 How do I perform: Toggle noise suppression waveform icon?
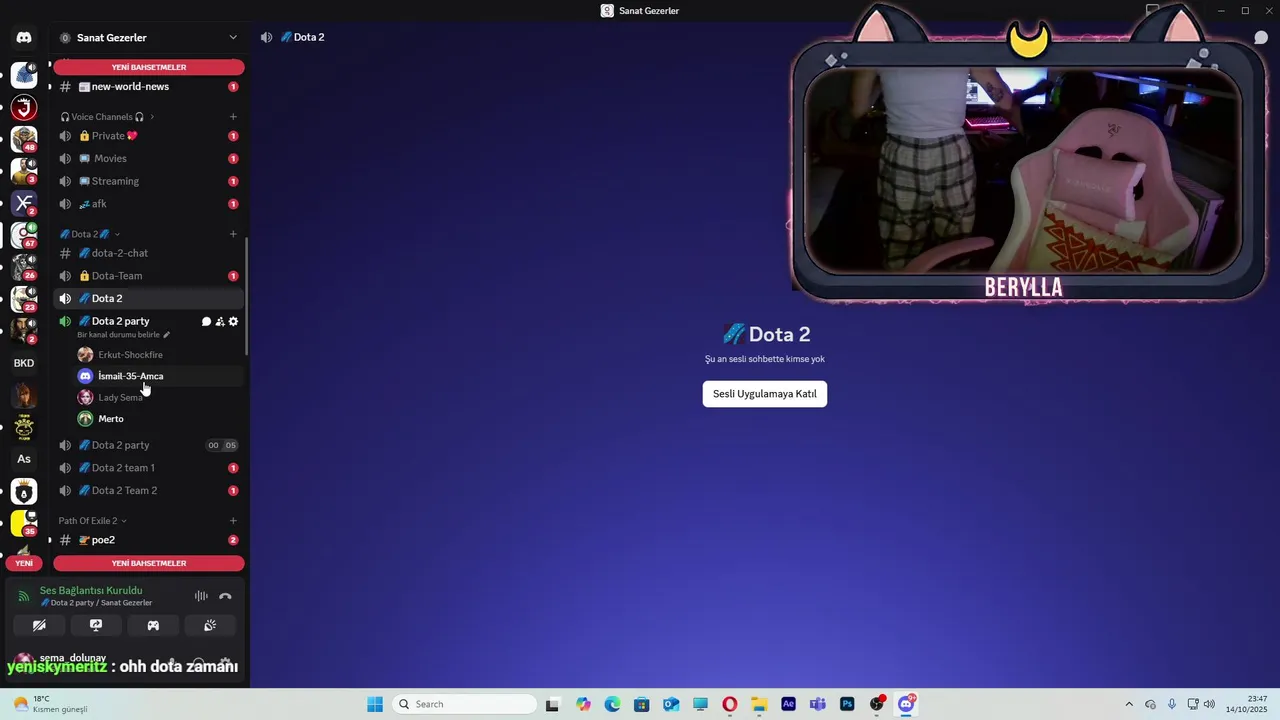pyautogui.click(x=201, y=596)
